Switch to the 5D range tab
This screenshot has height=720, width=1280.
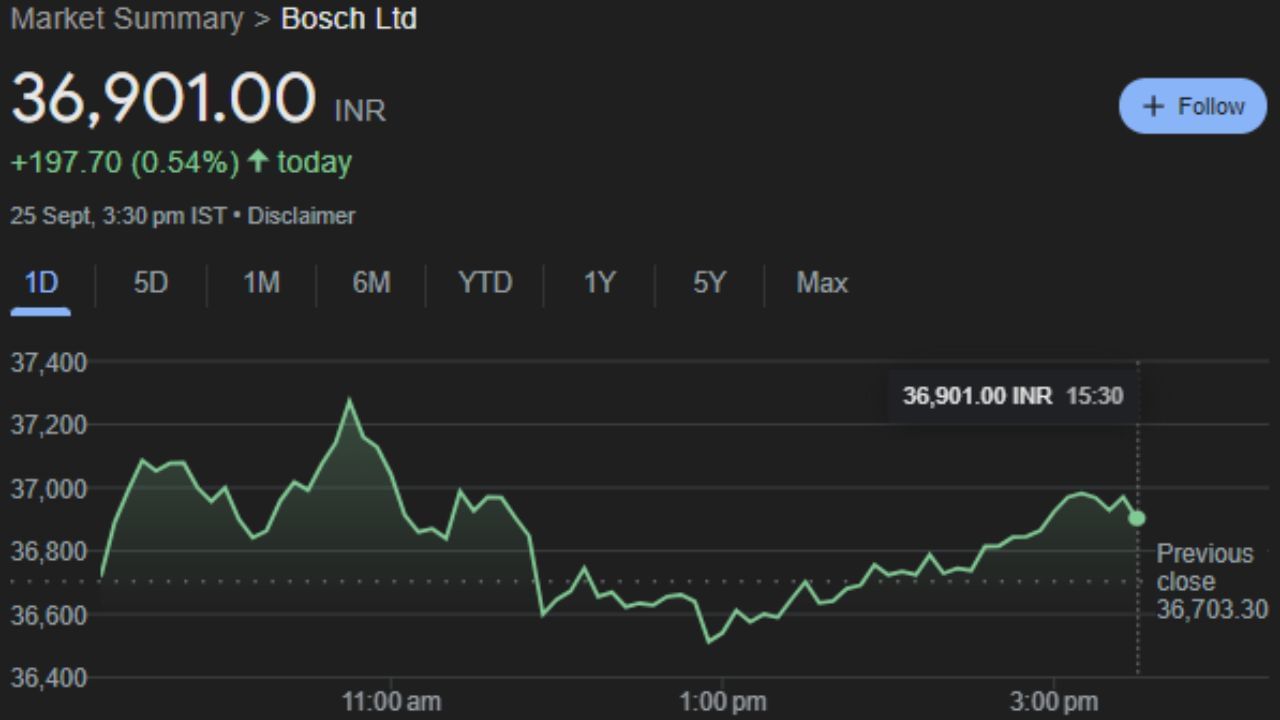150,283
